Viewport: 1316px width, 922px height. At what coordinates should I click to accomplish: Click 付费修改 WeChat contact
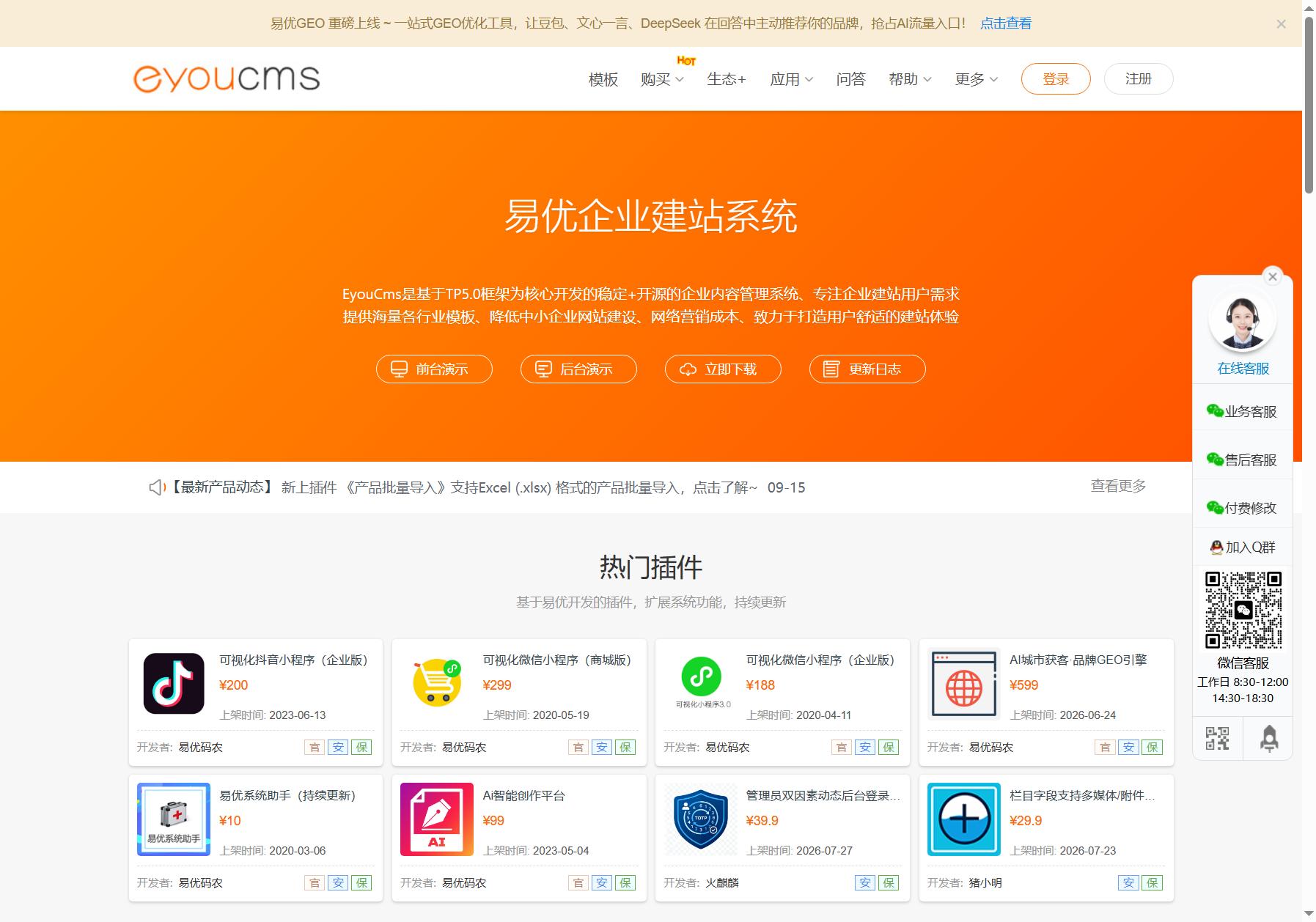pyautogui.click(x=1242, y=508)
